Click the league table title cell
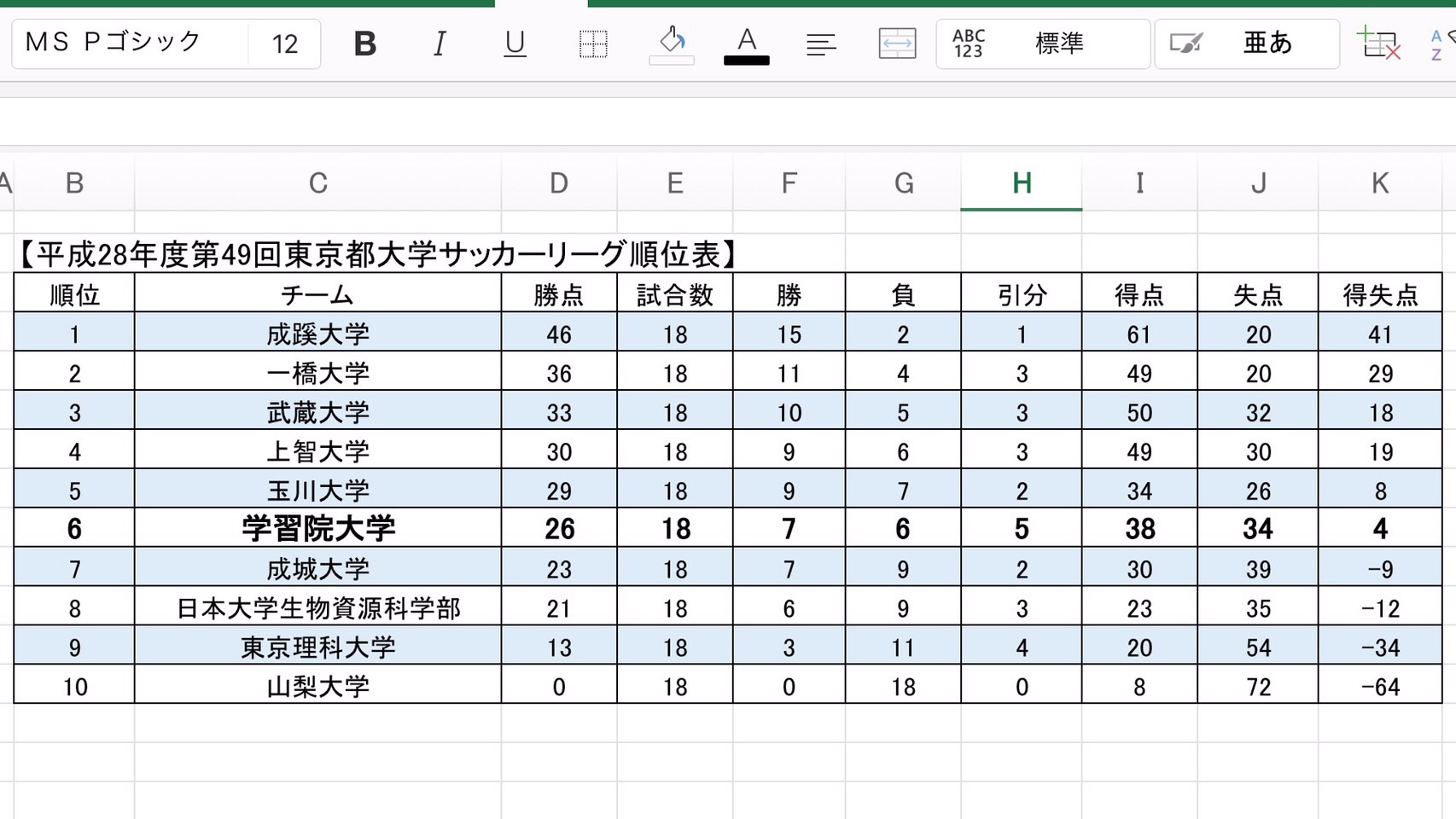 click(376, 254)
